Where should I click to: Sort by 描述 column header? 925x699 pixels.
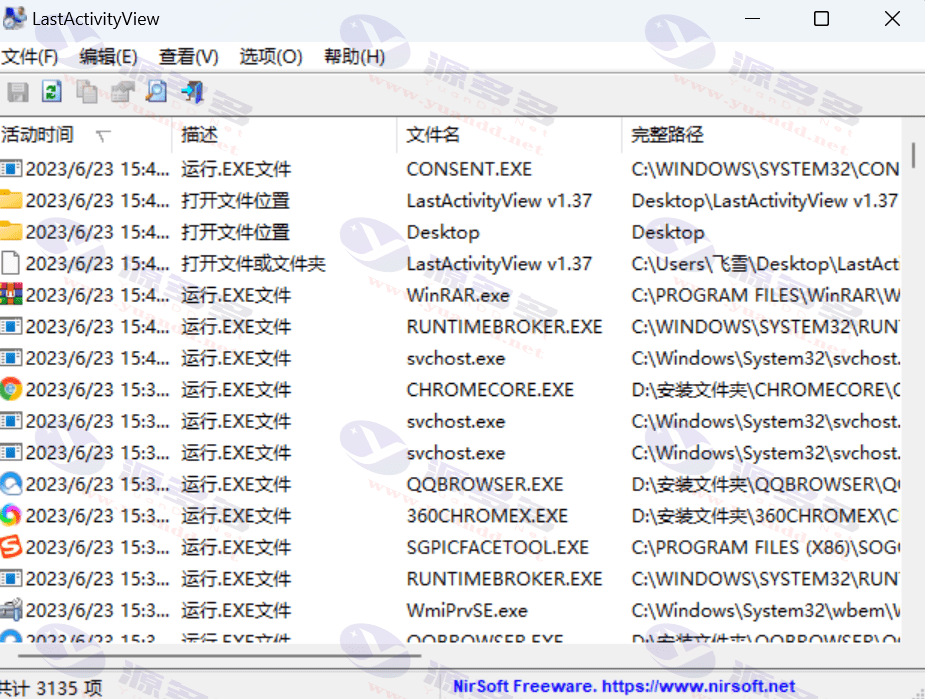coord(284,135)
